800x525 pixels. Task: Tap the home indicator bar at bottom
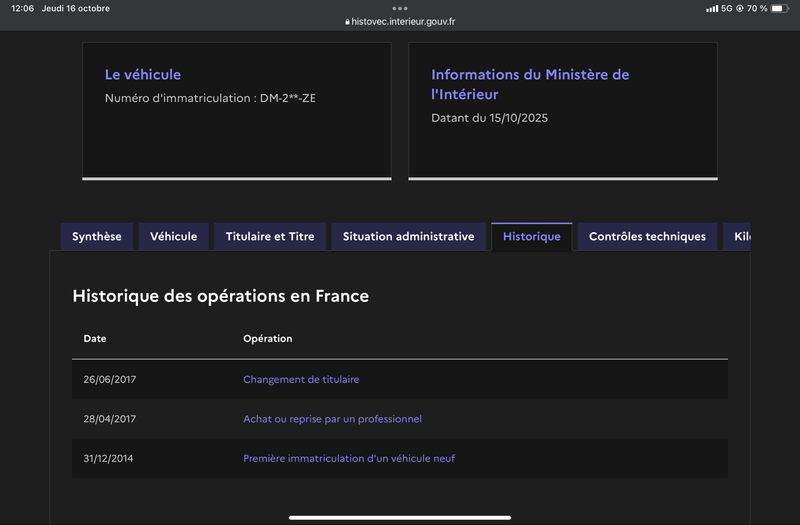point(400,517)
